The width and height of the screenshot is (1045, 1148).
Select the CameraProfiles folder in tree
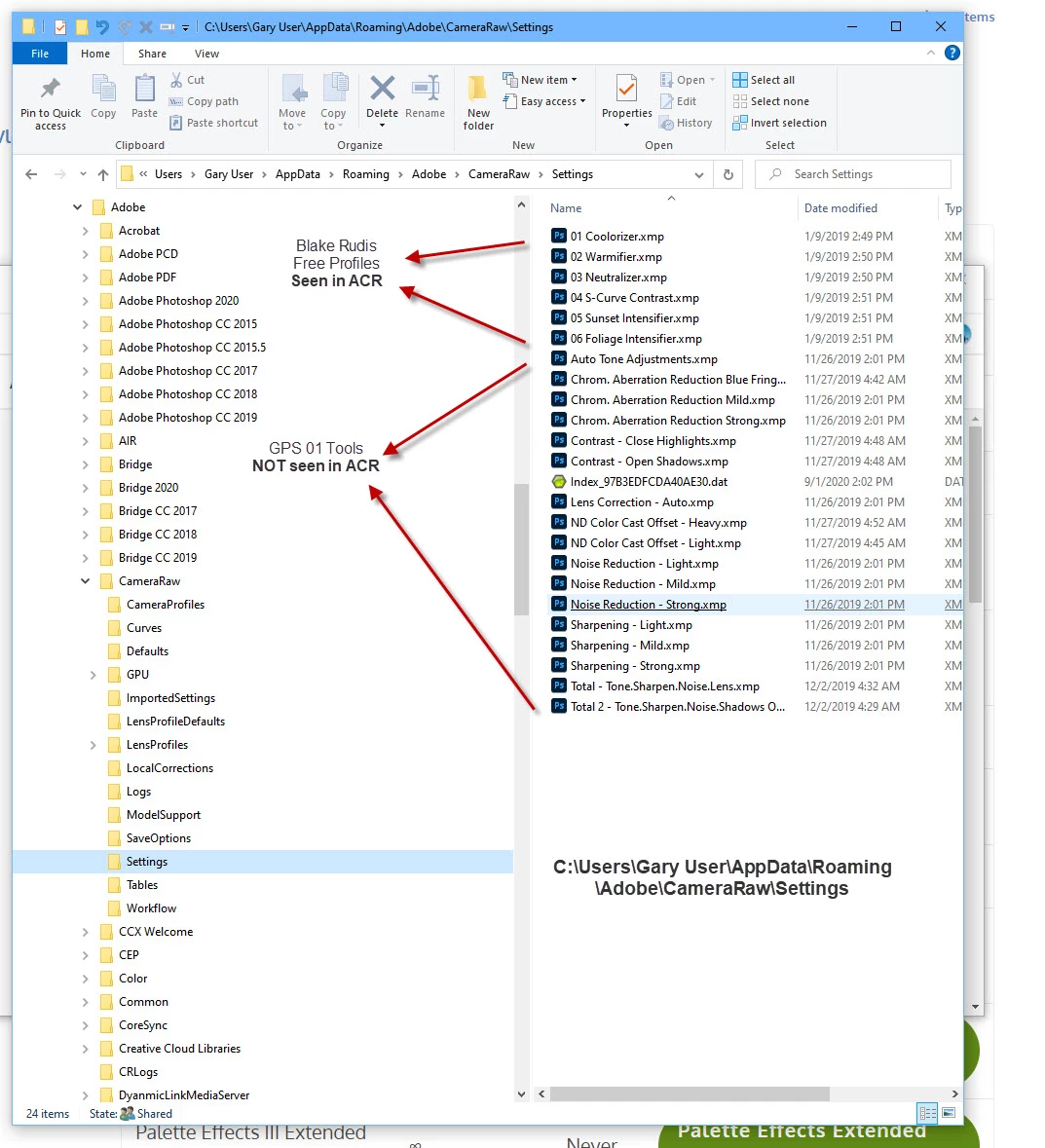click(165, 605)
